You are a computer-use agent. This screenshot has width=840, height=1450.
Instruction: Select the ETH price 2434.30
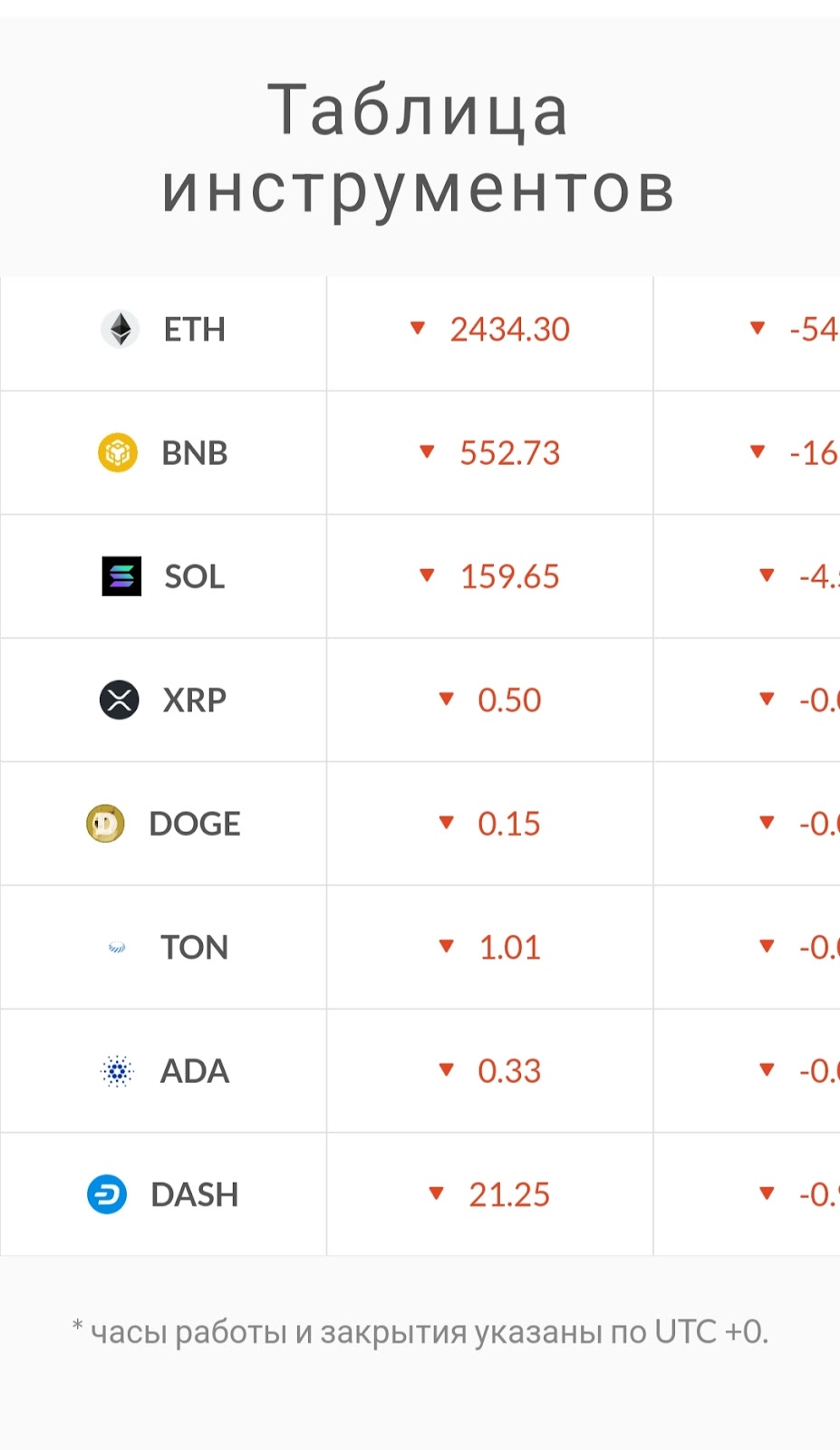pyautogui.click(x=510, y=330)
